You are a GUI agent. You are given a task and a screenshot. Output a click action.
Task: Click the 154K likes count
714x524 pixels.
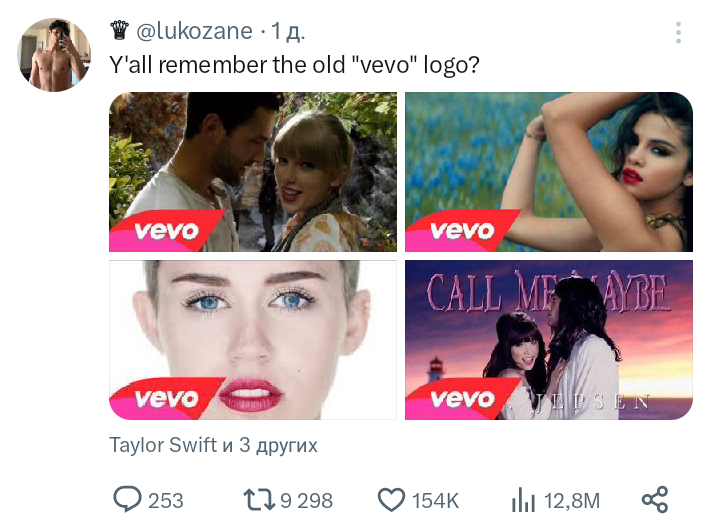point(435,500)
